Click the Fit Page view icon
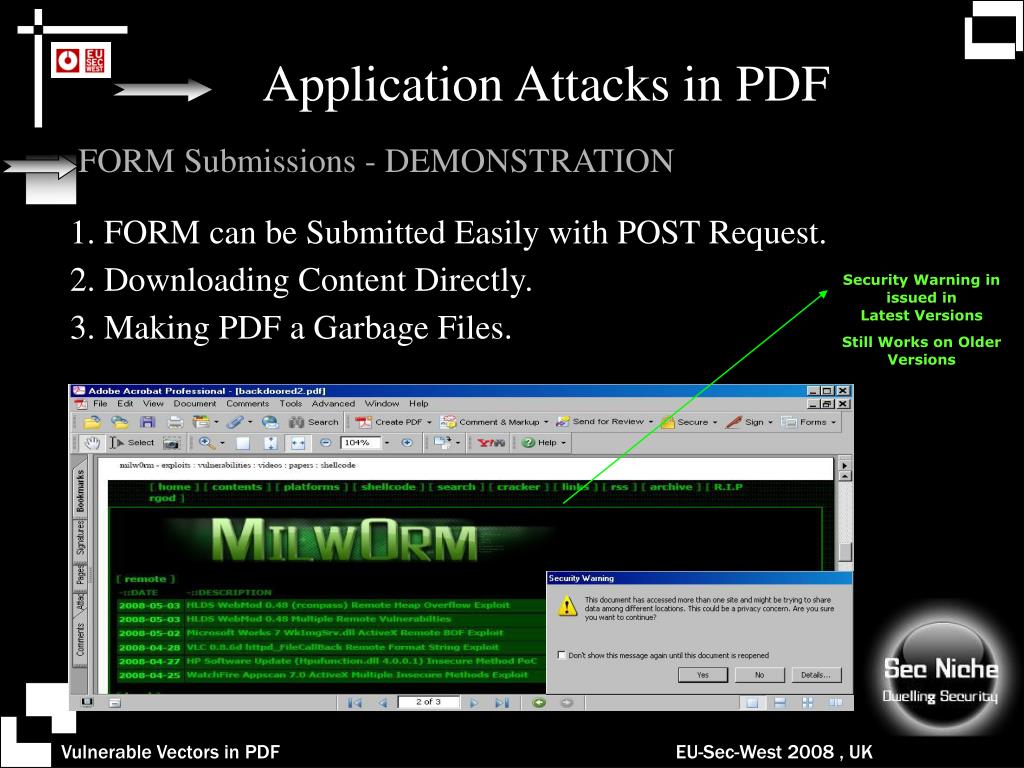This screenshot has width=1024, height=768. click(270, 443)
